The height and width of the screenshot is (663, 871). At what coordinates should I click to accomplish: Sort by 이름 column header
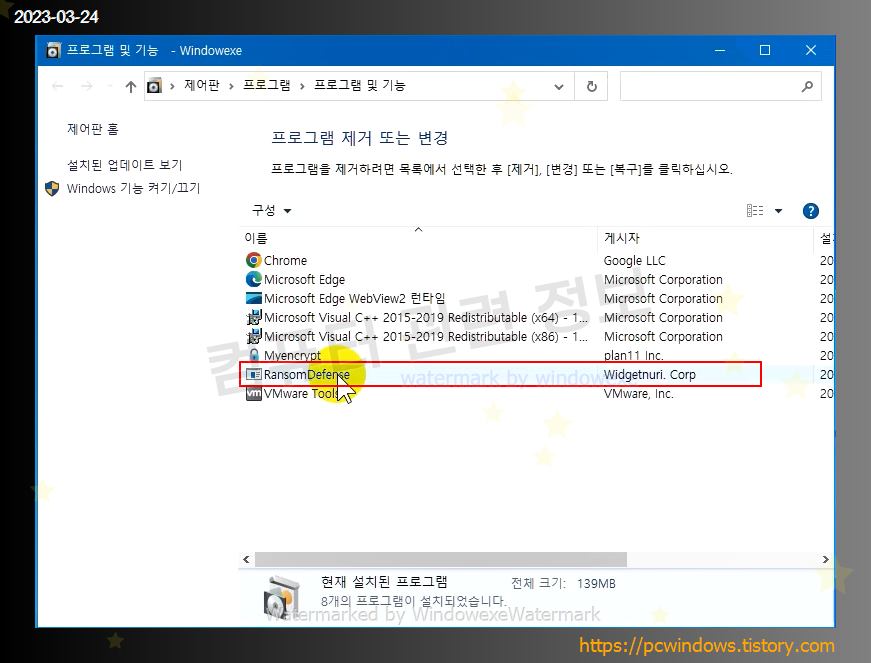(418, 238)
